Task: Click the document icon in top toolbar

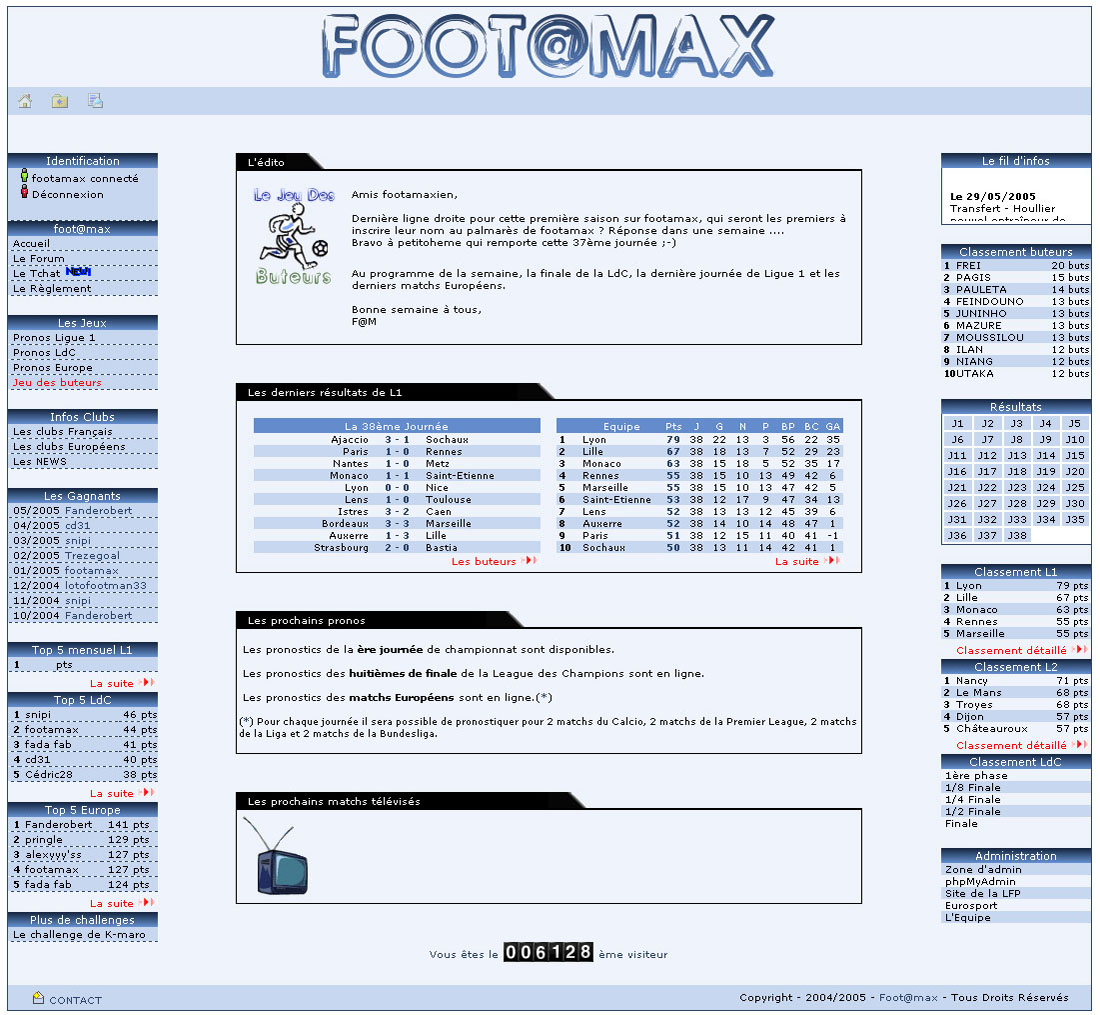Action: tap(95, 101)
